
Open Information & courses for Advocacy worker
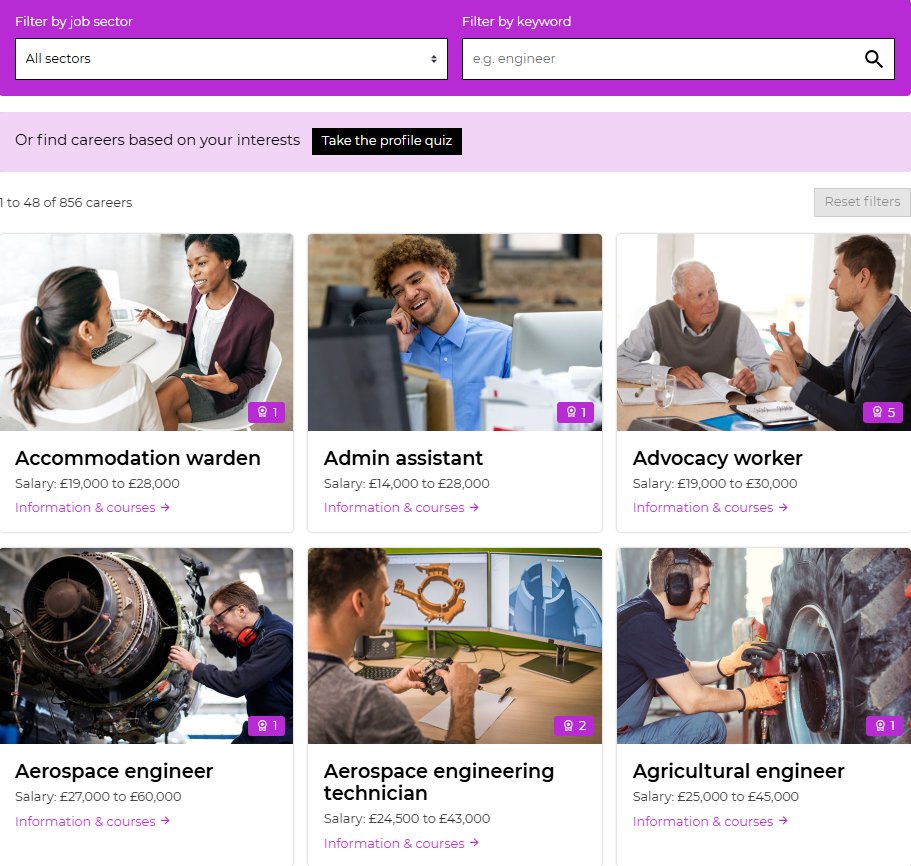tap(702, 507)
